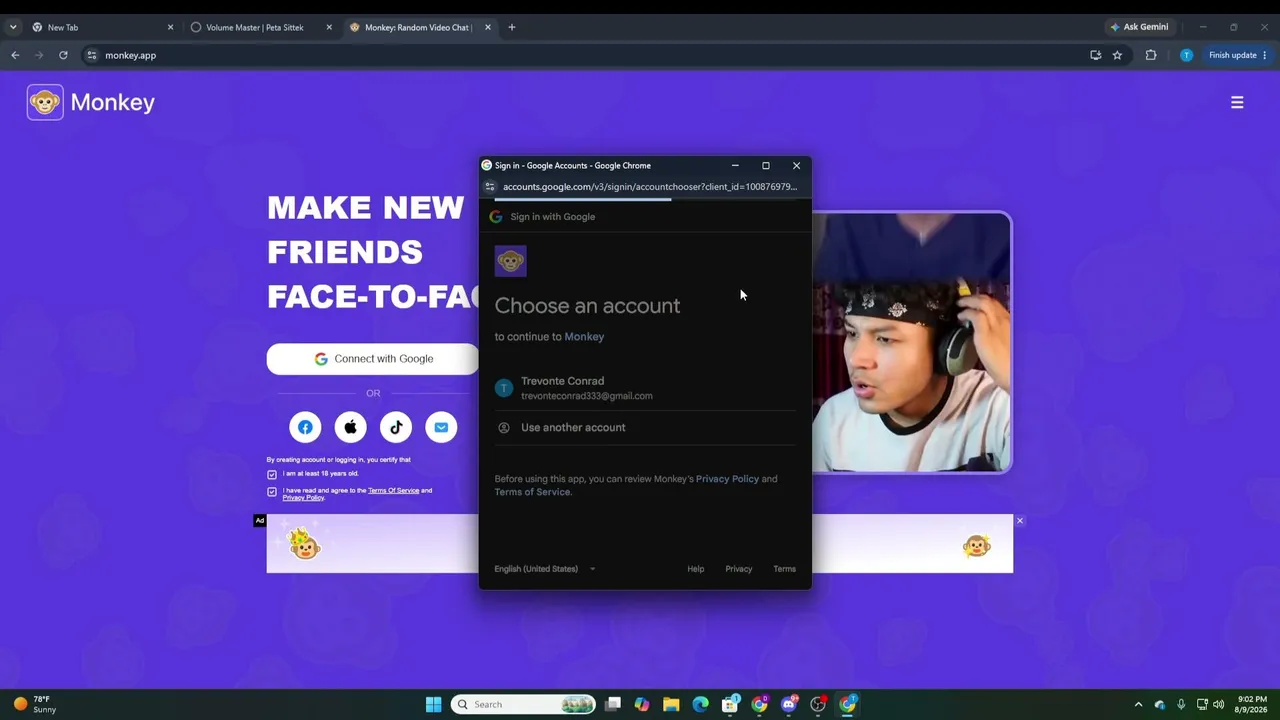
Task: Open File Explorer from the taskbar
Action: 671,704
